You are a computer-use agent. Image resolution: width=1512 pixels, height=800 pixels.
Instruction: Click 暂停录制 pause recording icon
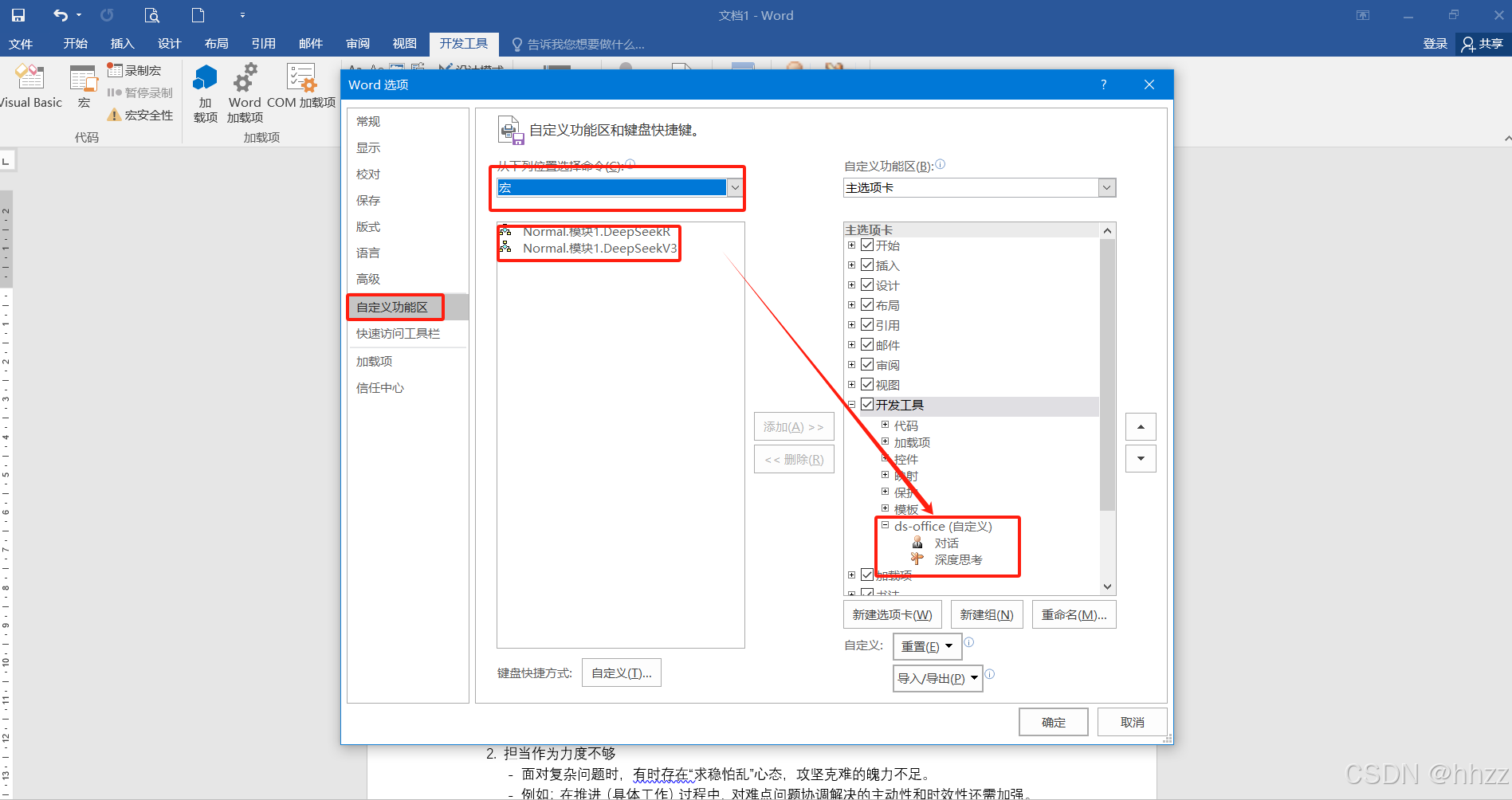coord(115,92)
